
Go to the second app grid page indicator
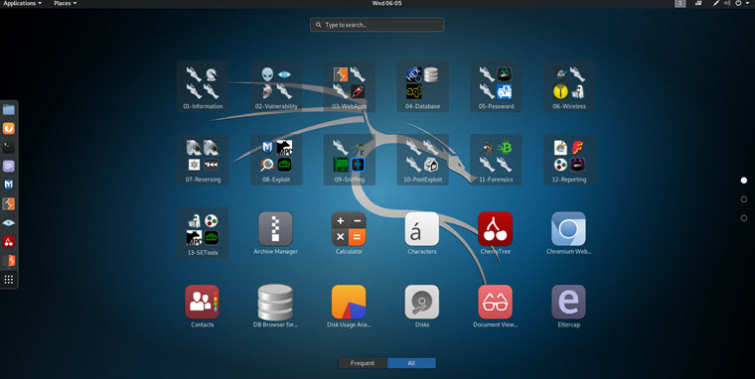[744, 199]
